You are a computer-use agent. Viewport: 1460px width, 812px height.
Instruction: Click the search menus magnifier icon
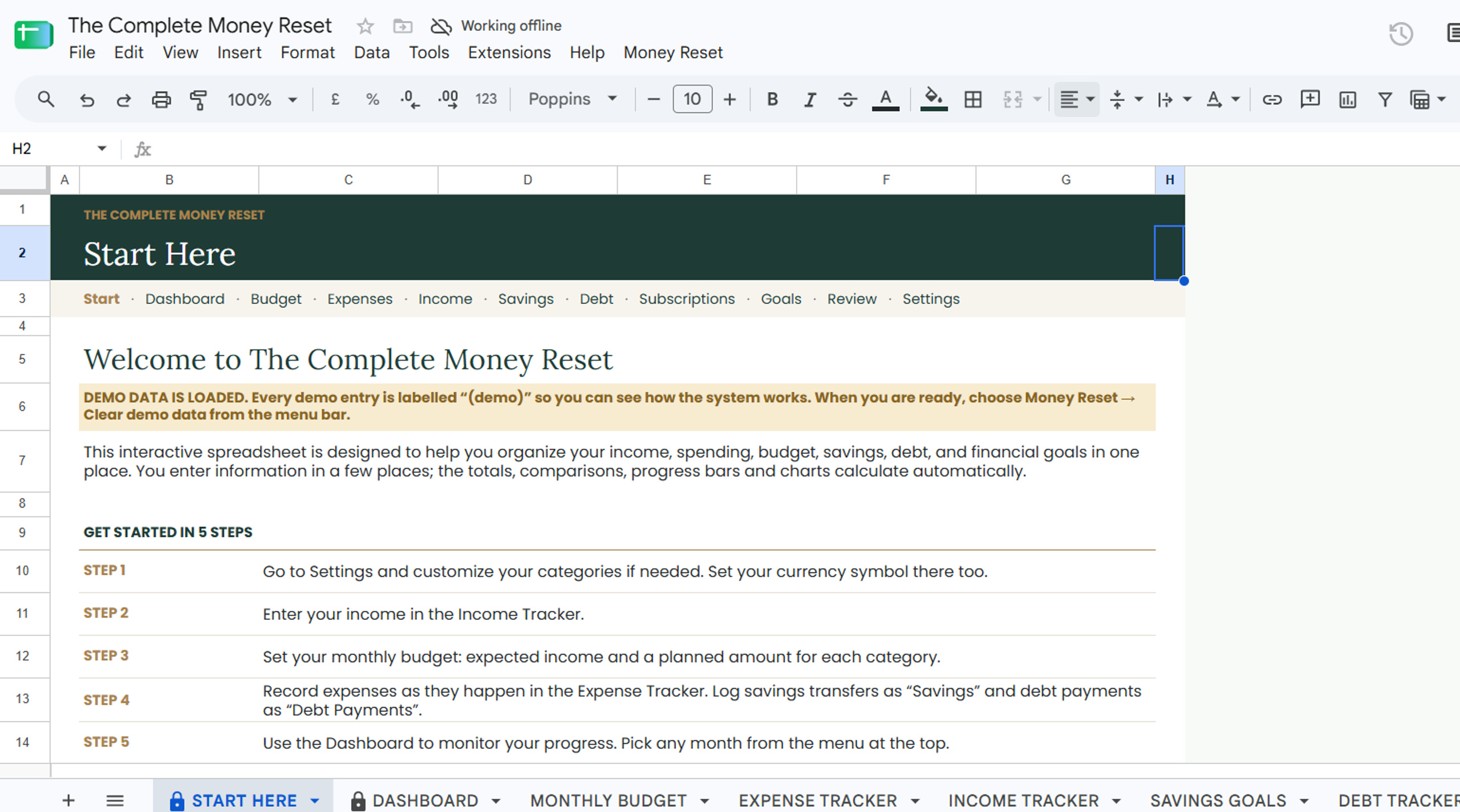[x=46, y=99]
